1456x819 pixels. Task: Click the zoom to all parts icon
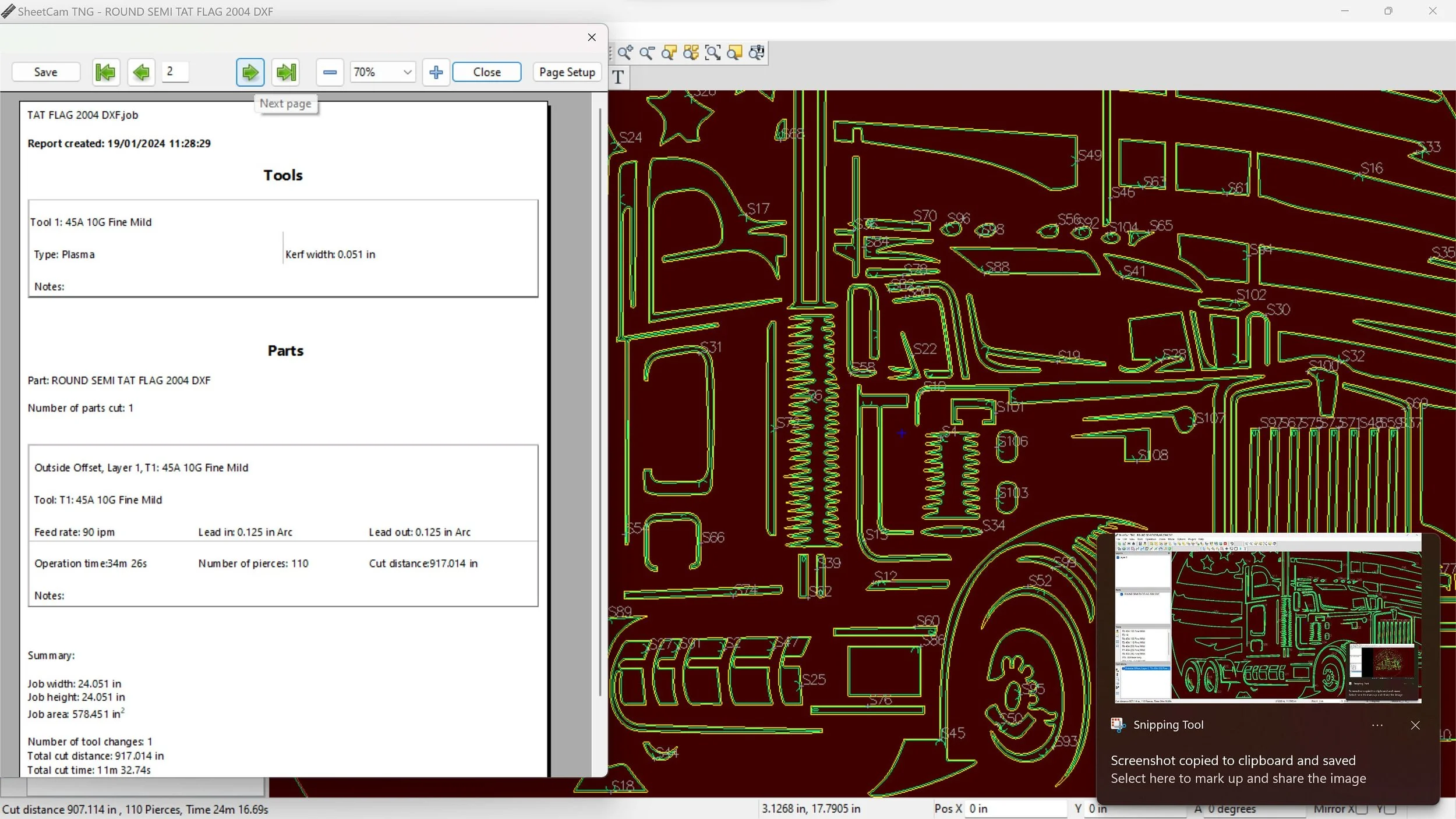coord(691,53)
